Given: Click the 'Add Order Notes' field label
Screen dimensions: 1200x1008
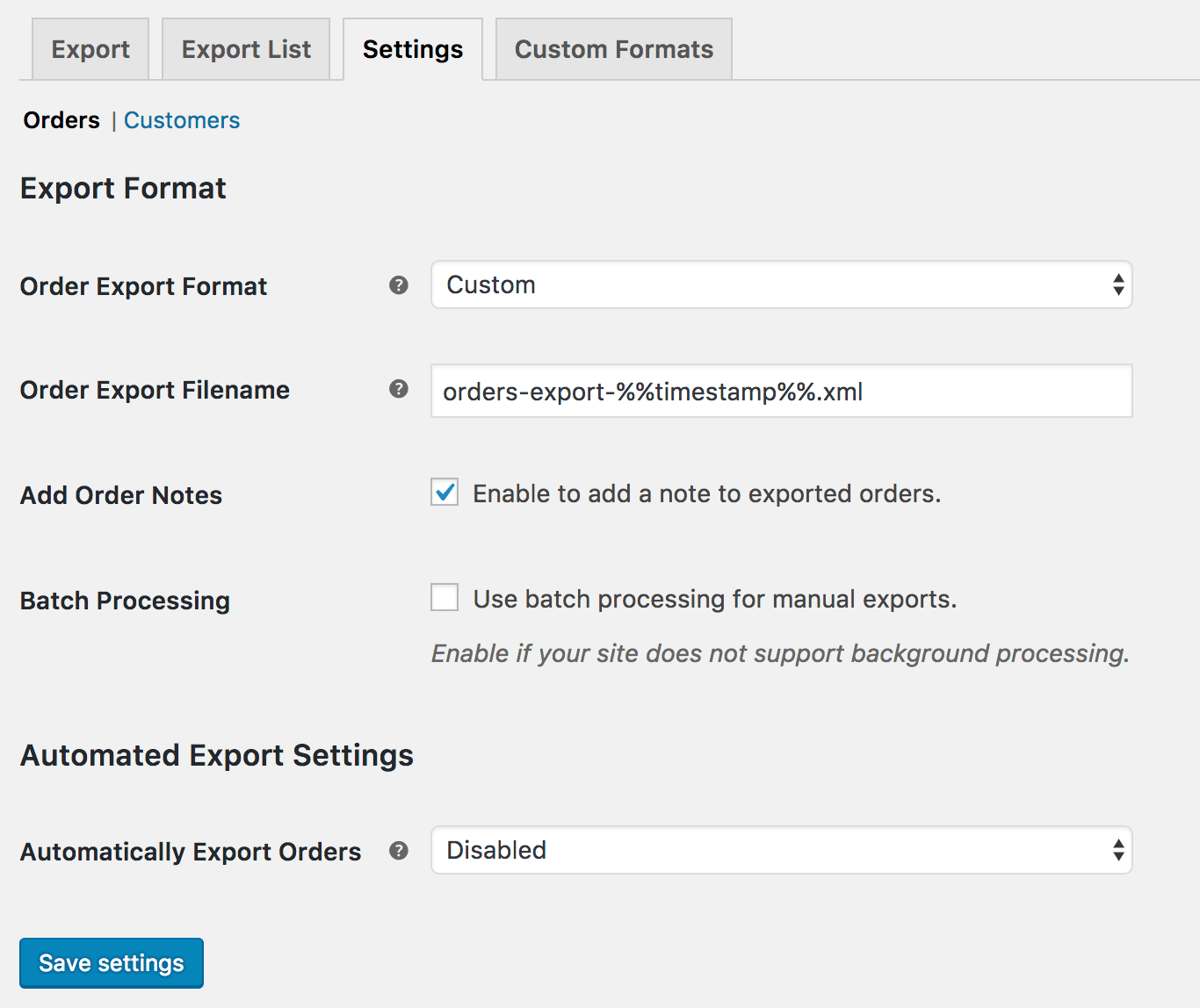Looking at the screenshot, I should coord(121,495).
